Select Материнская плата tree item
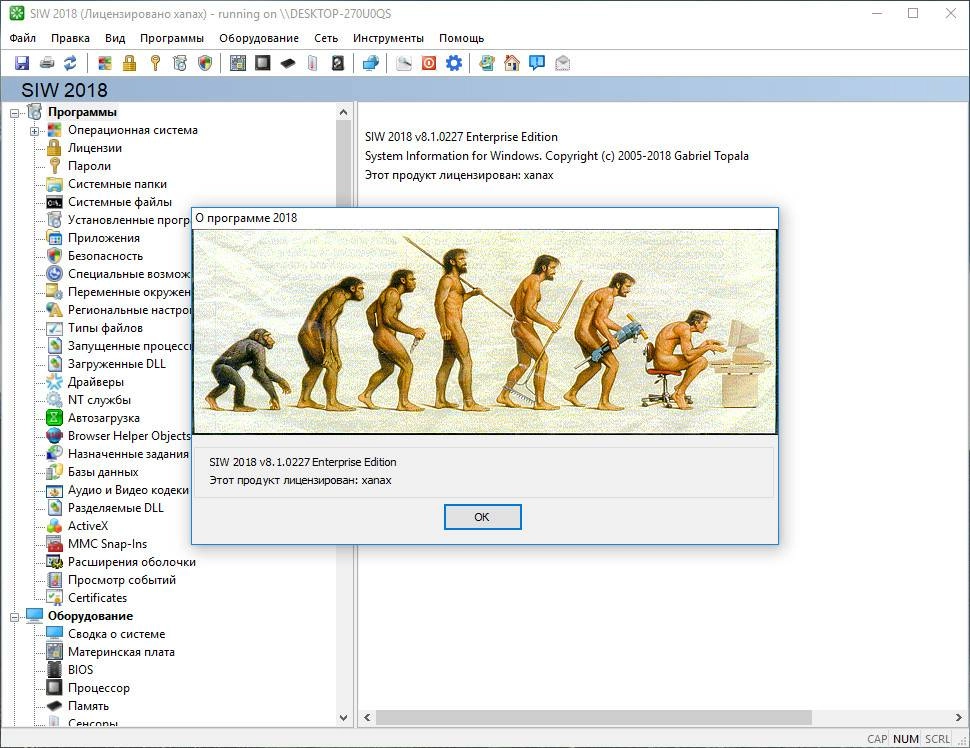This screenshot has width=970, height=748. coord(121,651)
